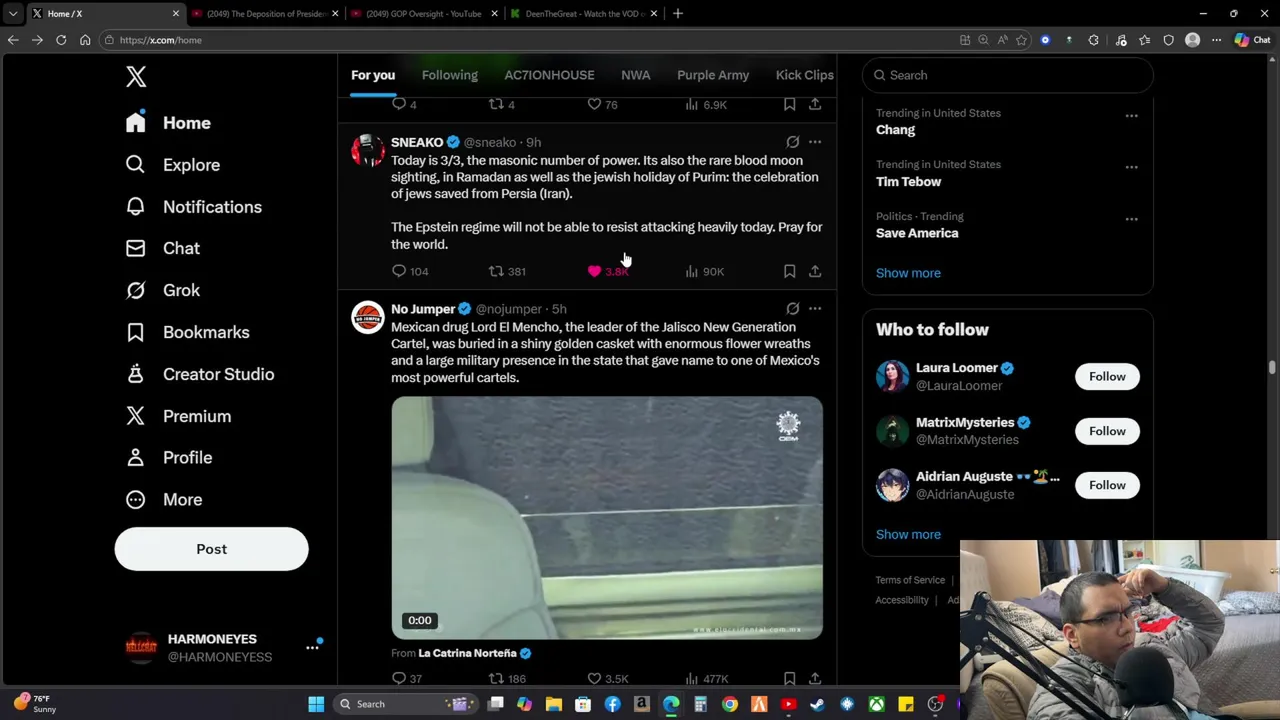Follow Aidrian Auguste
This screenshot has width=1280, height=720.
pyautogui.click(x=1107, y=485)
